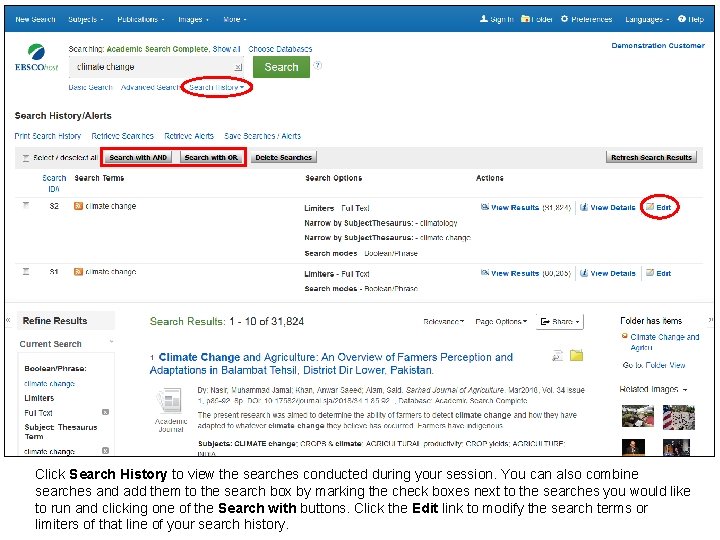Image resolution: width=720 pixels, height=540 pixels.
Task: Switch to Basic Search
Action: click(90, 87)
